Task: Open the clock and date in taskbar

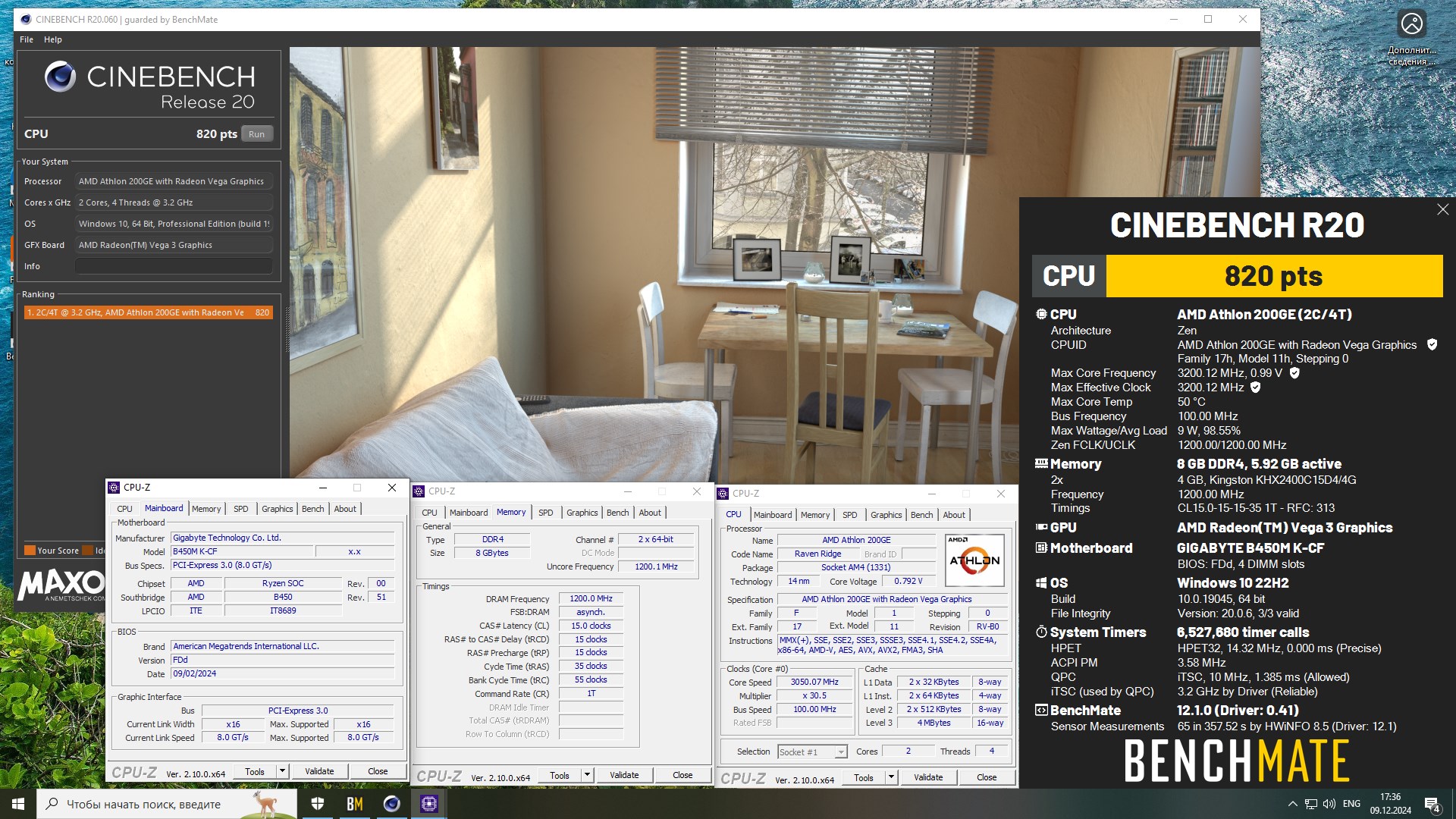Action: tap(1390, 804)
